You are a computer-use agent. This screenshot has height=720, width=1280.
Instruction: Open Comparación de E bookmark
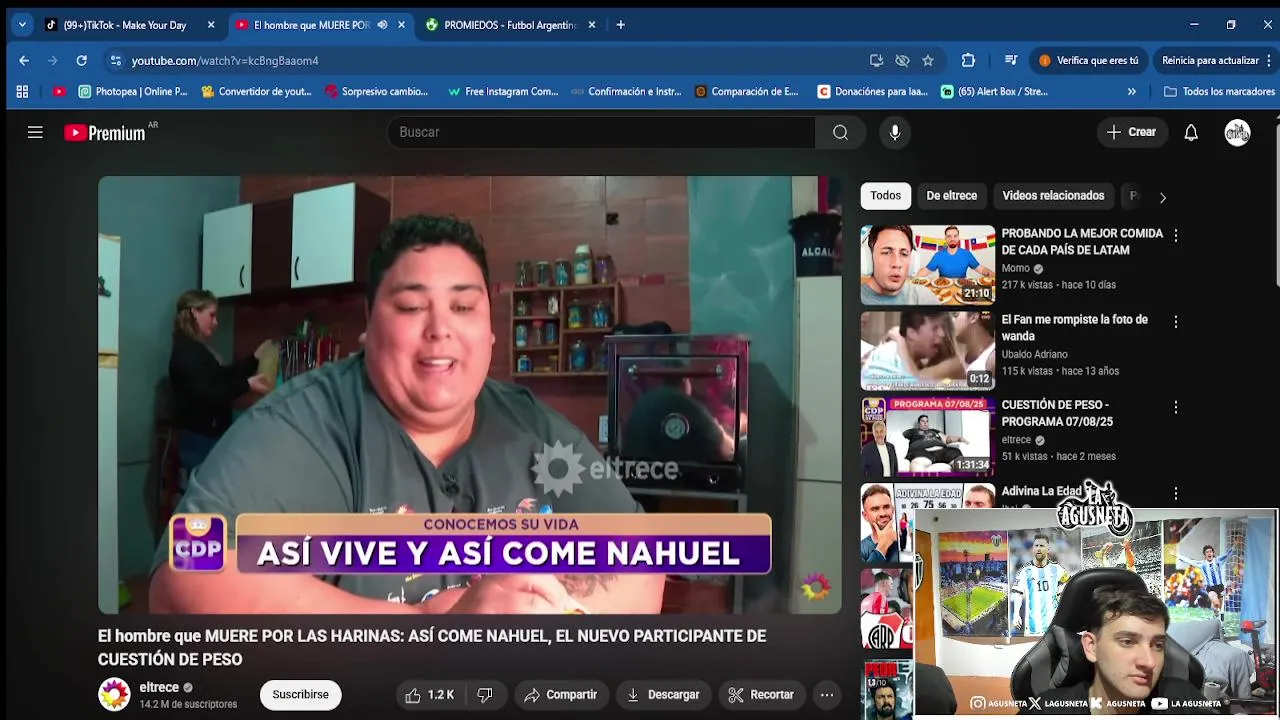(x=747, y=91)
